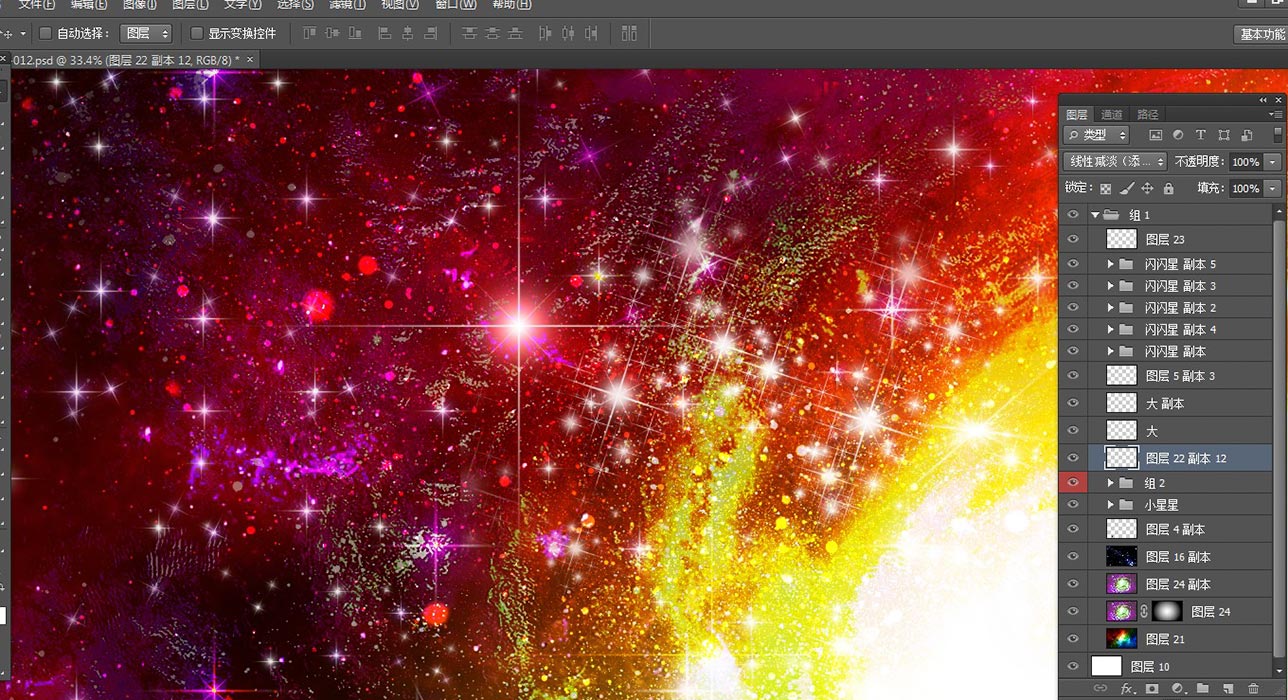
Task: Filter layers by smart object icon
Action: (x=1247, y=135)
